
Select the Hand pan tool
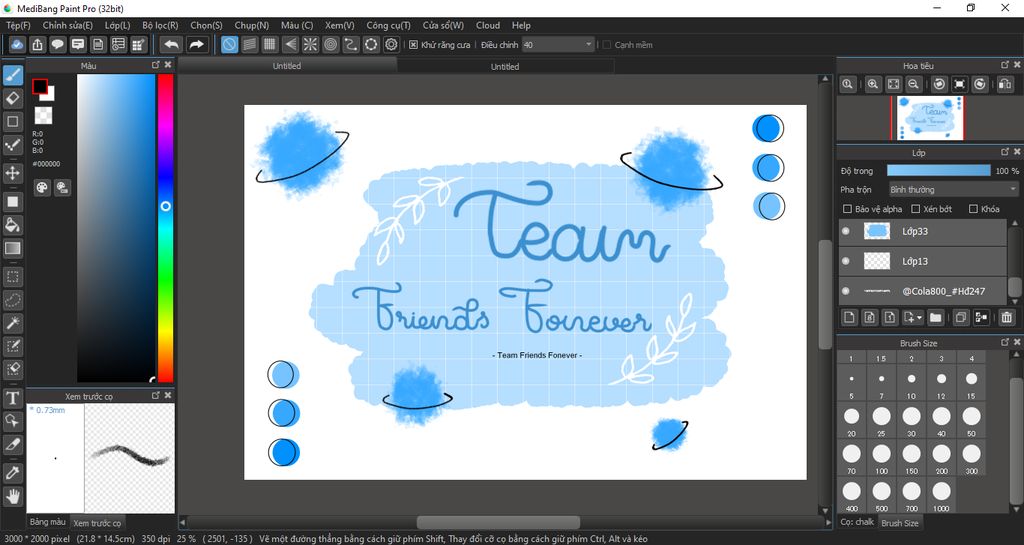point(12,496)
